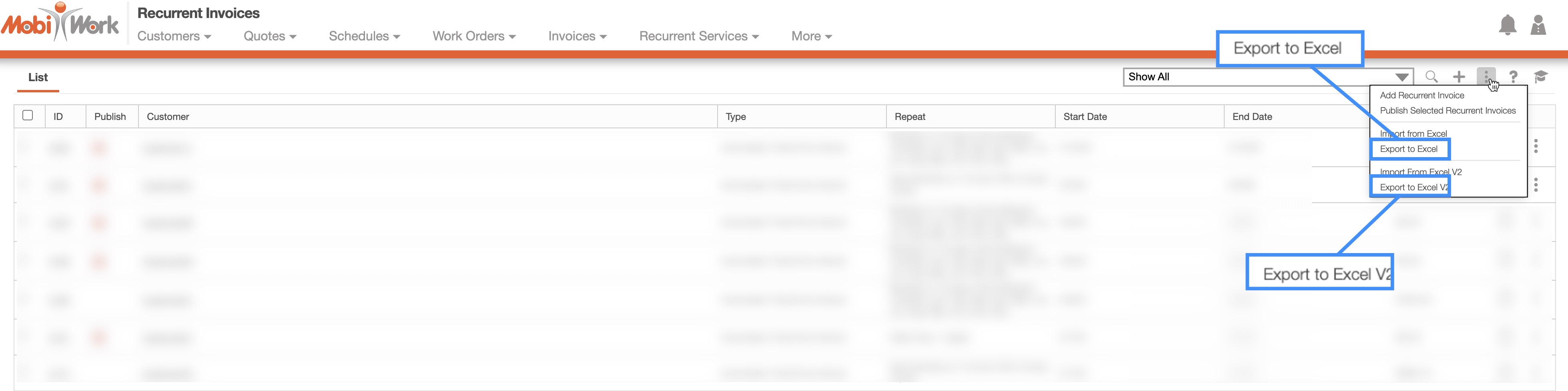Choose Export to Excel V2 option
The image size is (1568, 391).
click(x=1412, y=187)
